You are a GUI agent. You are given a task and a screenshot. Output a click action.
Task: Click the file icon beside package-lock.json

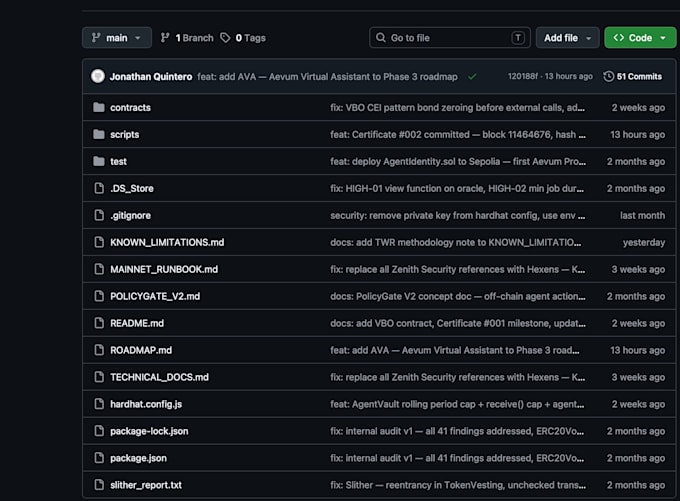[x=99, y=431]
